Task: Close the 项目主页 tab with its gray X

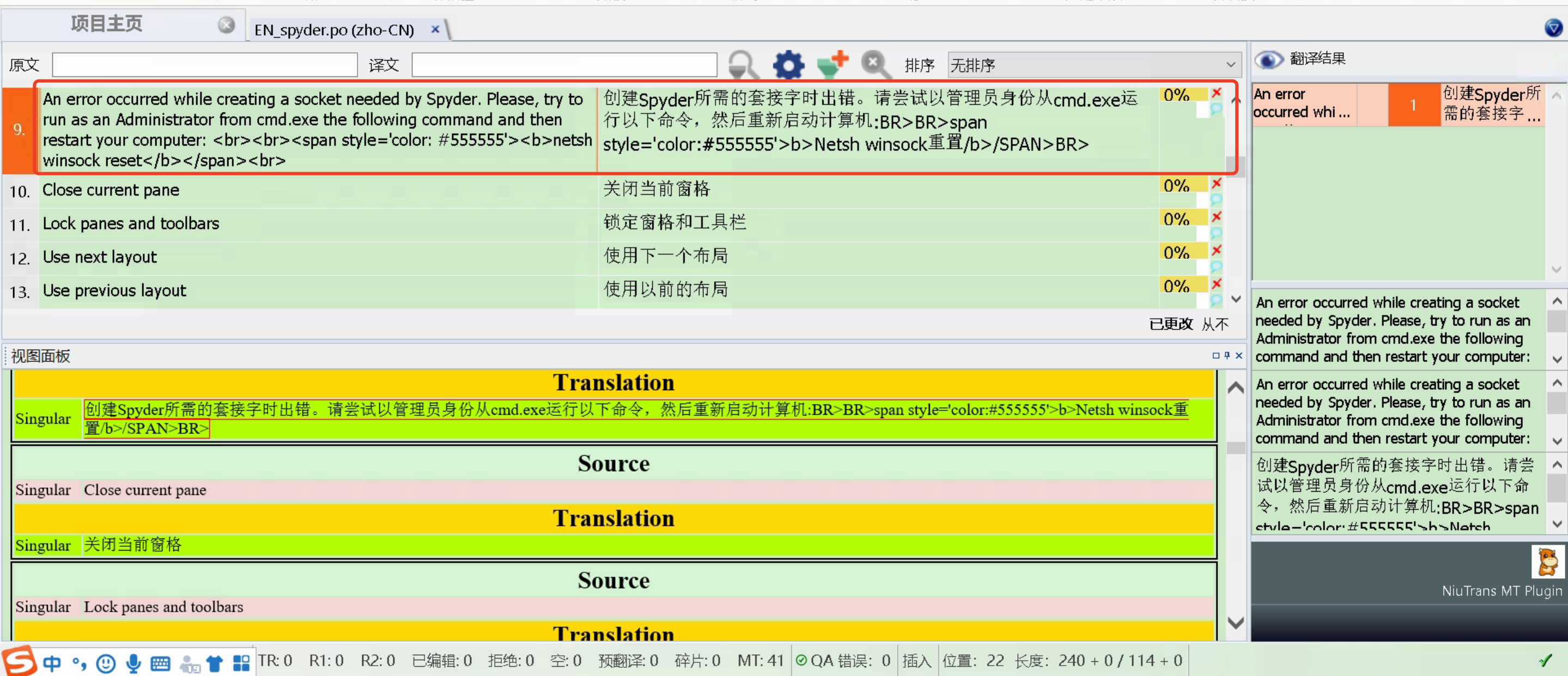Action: tap(227, 25)
